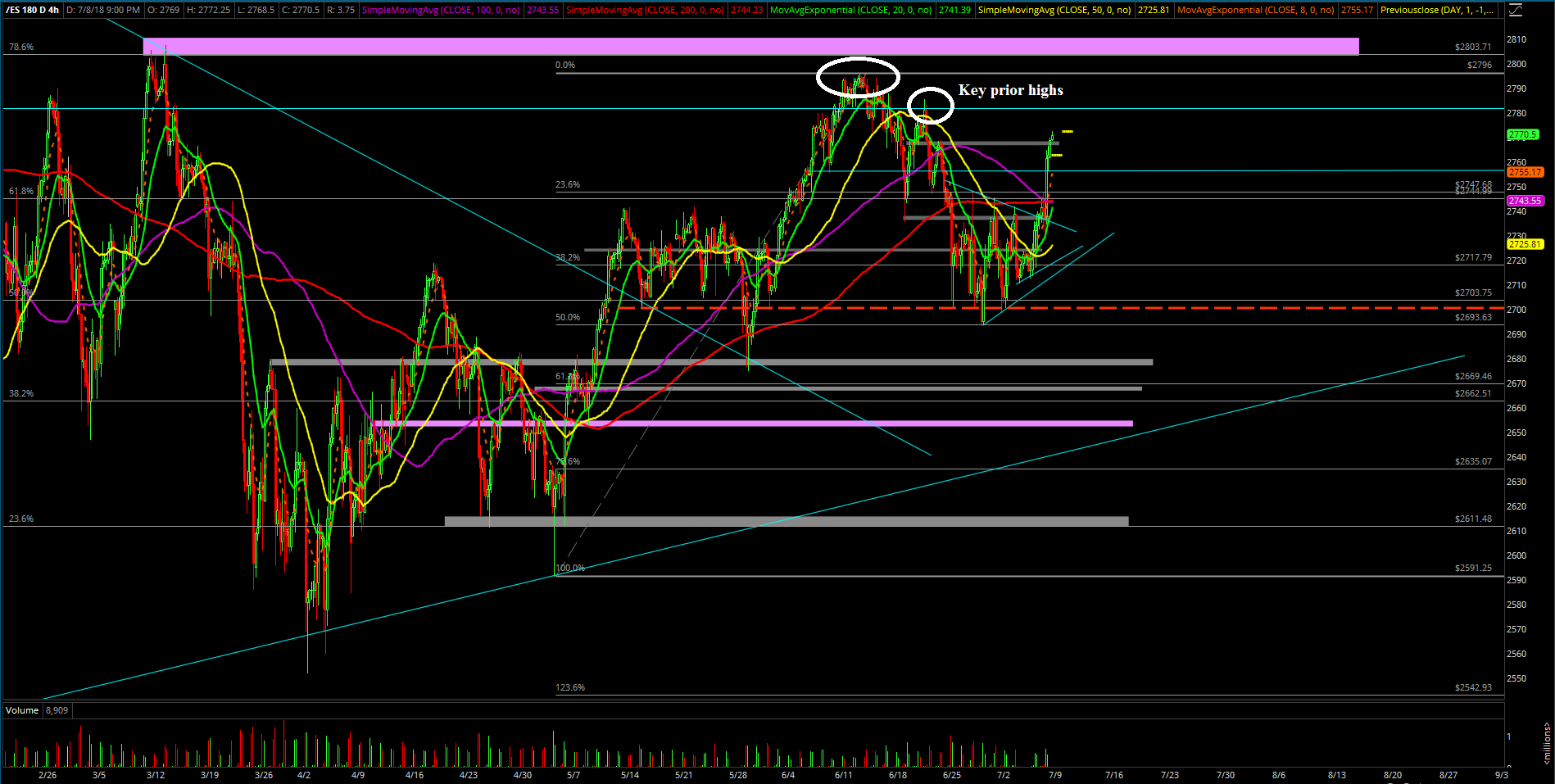Click the Key prior highs annotation text

[x=1010, y=90]
